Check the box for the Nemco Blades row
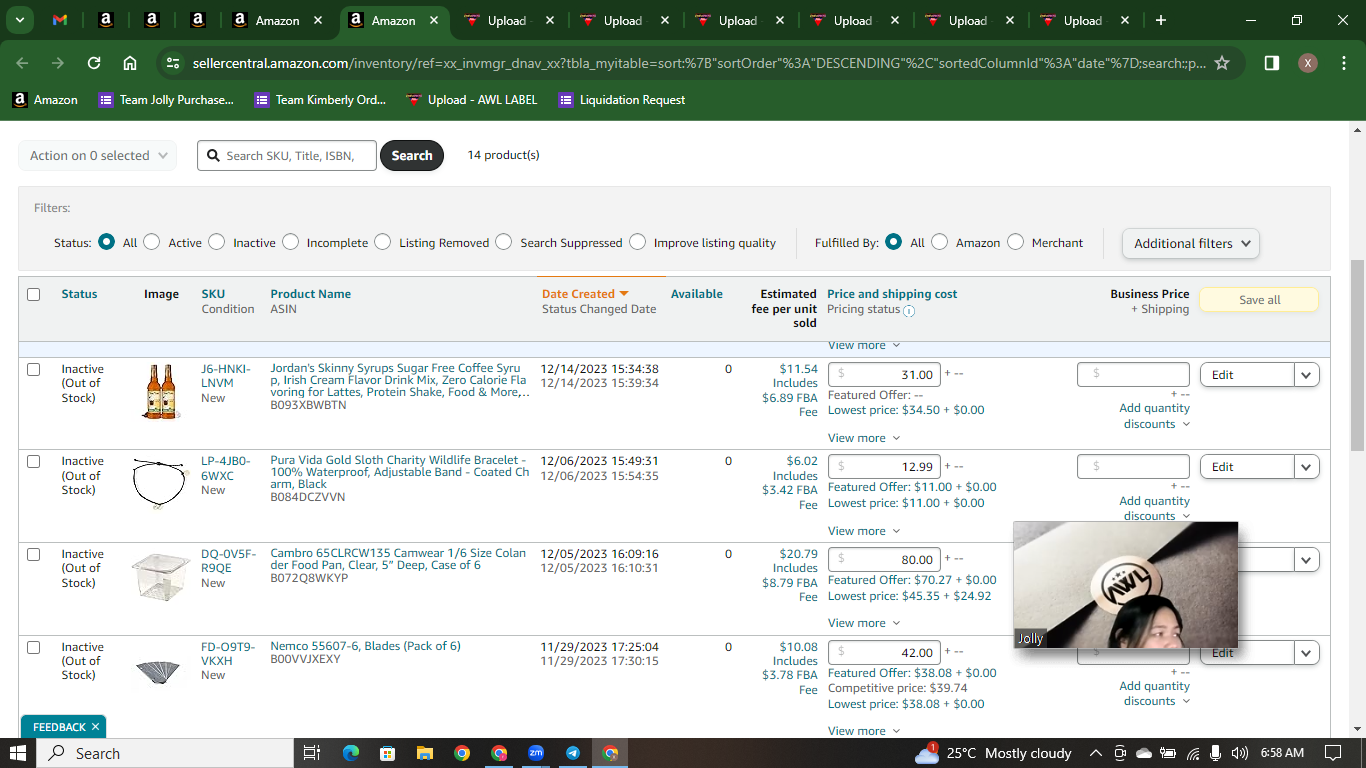This screenshot has width=1366, height=768. 33,647
